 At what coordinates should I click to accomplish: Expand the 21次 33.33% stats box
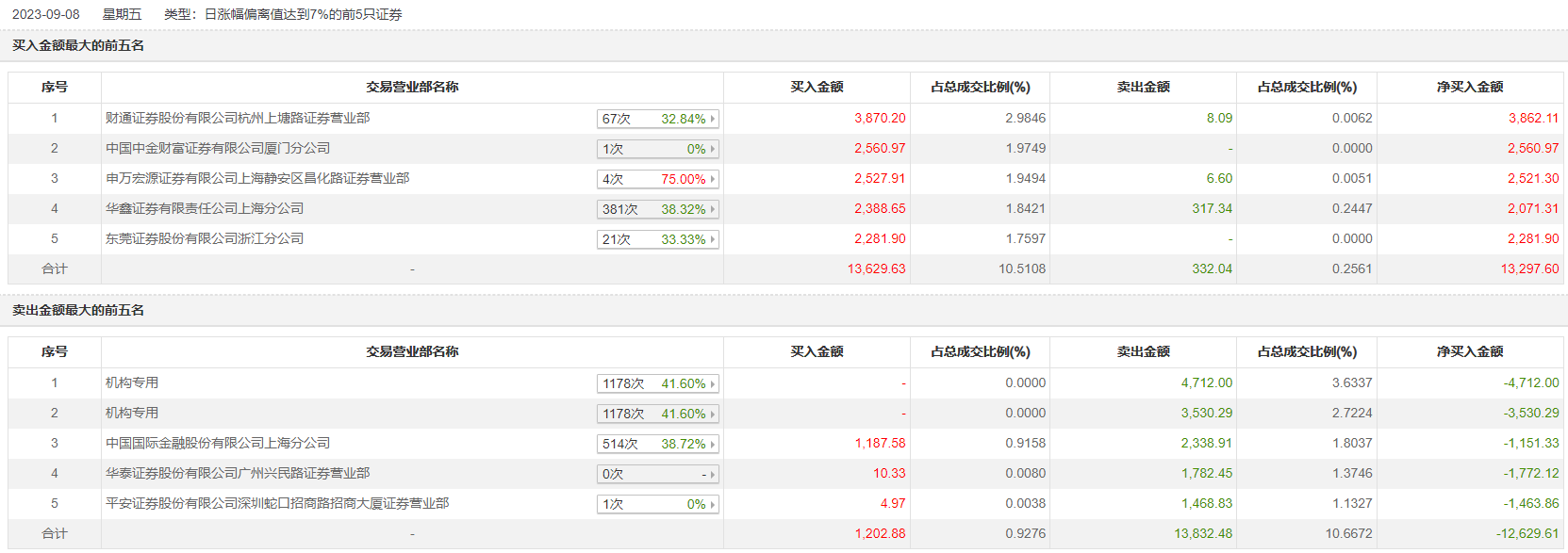pyautogui.click(x=658, y=239)
